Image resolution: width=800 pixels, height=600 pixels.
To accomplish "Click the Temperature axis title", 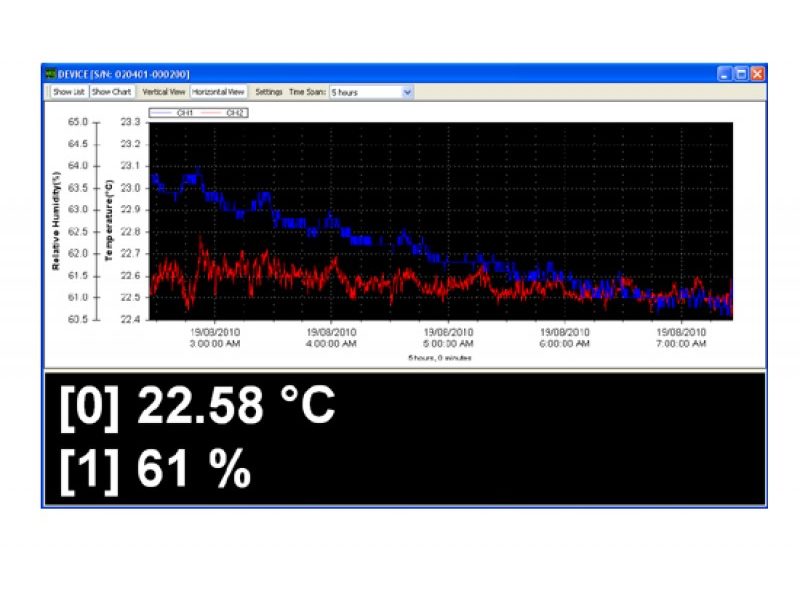I will pos(109,220).
